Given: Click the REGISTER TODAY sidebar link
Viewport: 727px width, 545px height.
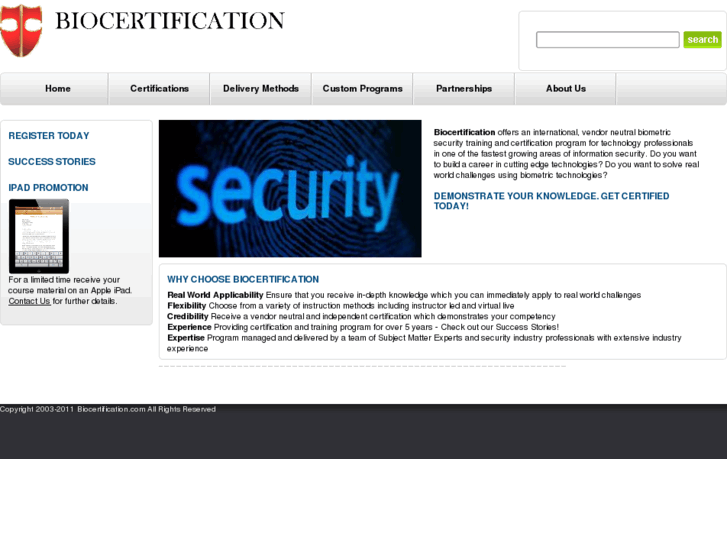Looking at the screenshot, I should click(x=49, y=136).
